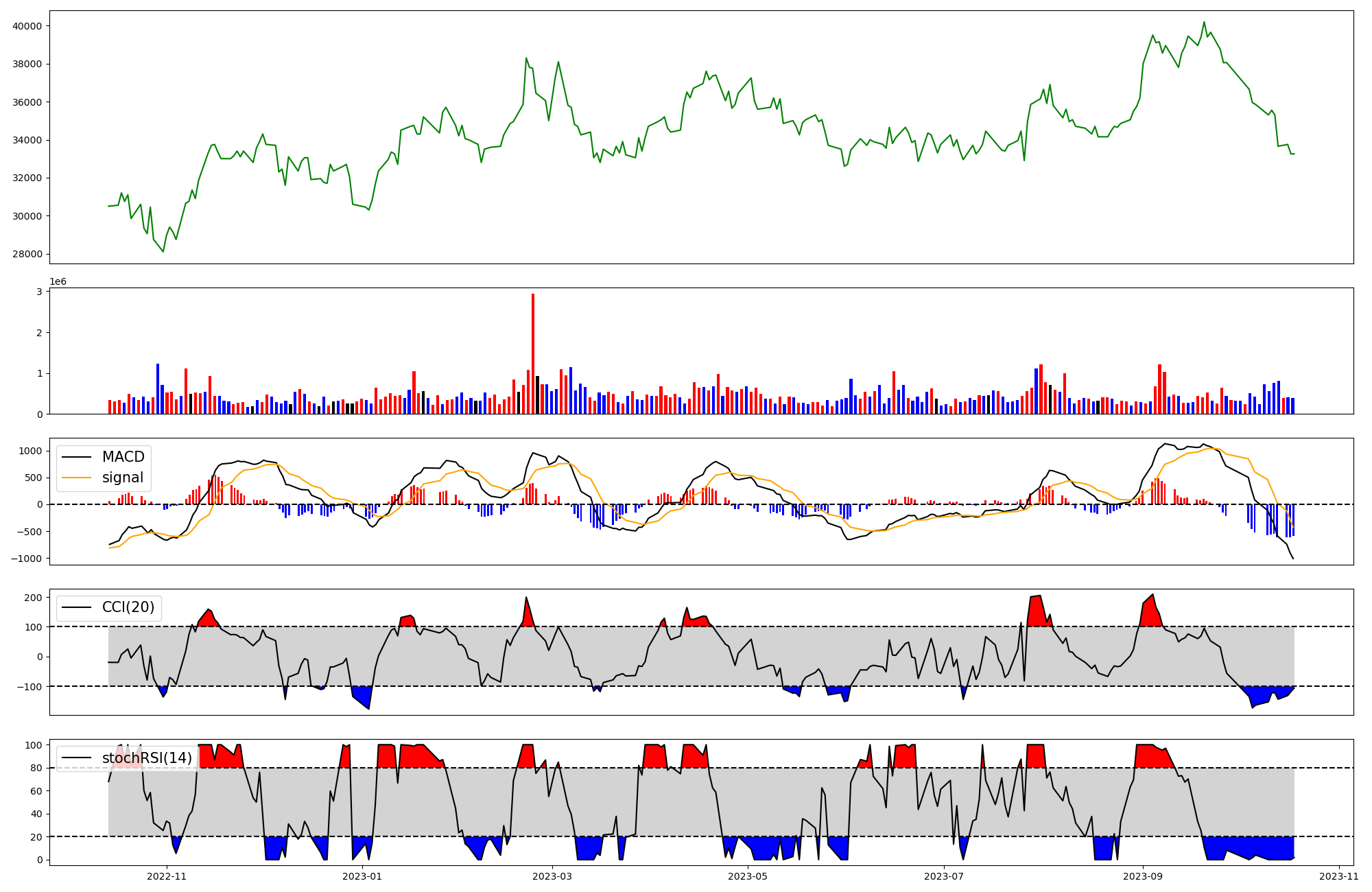This screenshot has height=892, width=1372.
Task: Click the 2023-03 x-axis date label
Action: [x=552, y=876]
